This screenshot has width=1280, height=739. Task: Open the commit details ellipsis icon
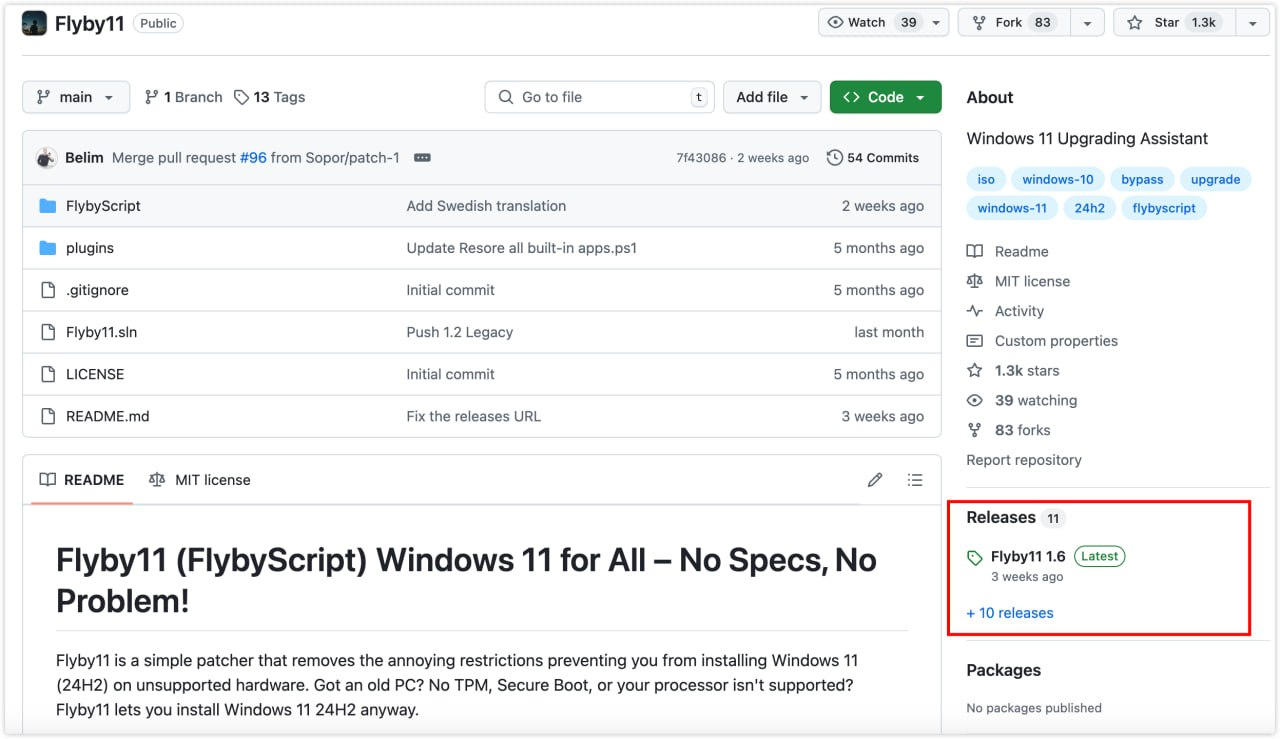422,158
